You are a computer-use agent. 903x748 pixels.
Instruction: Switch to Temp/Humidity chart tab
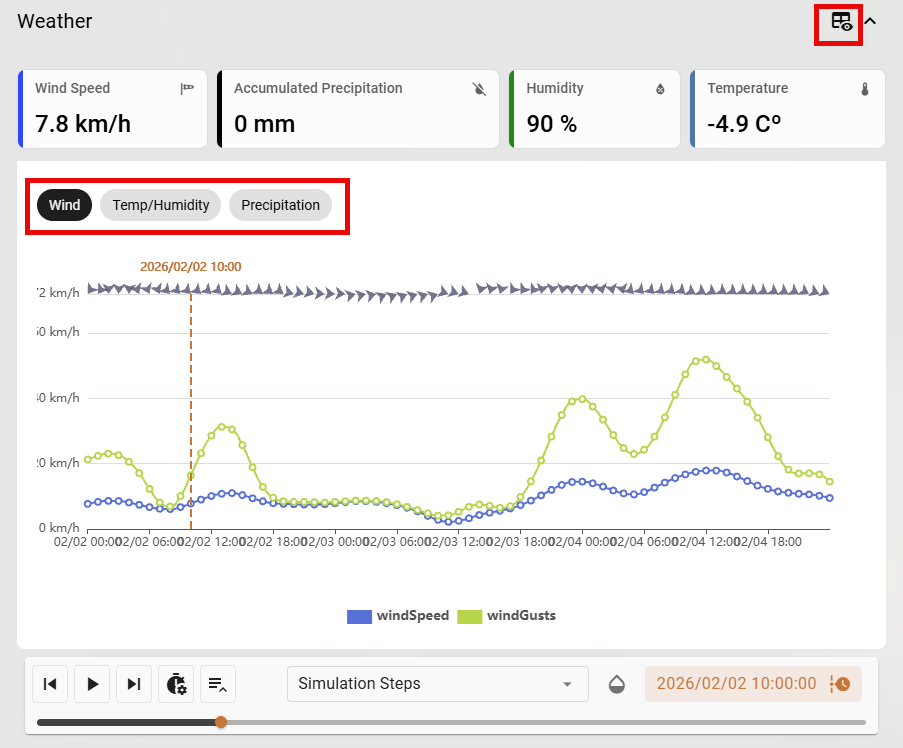160,205
